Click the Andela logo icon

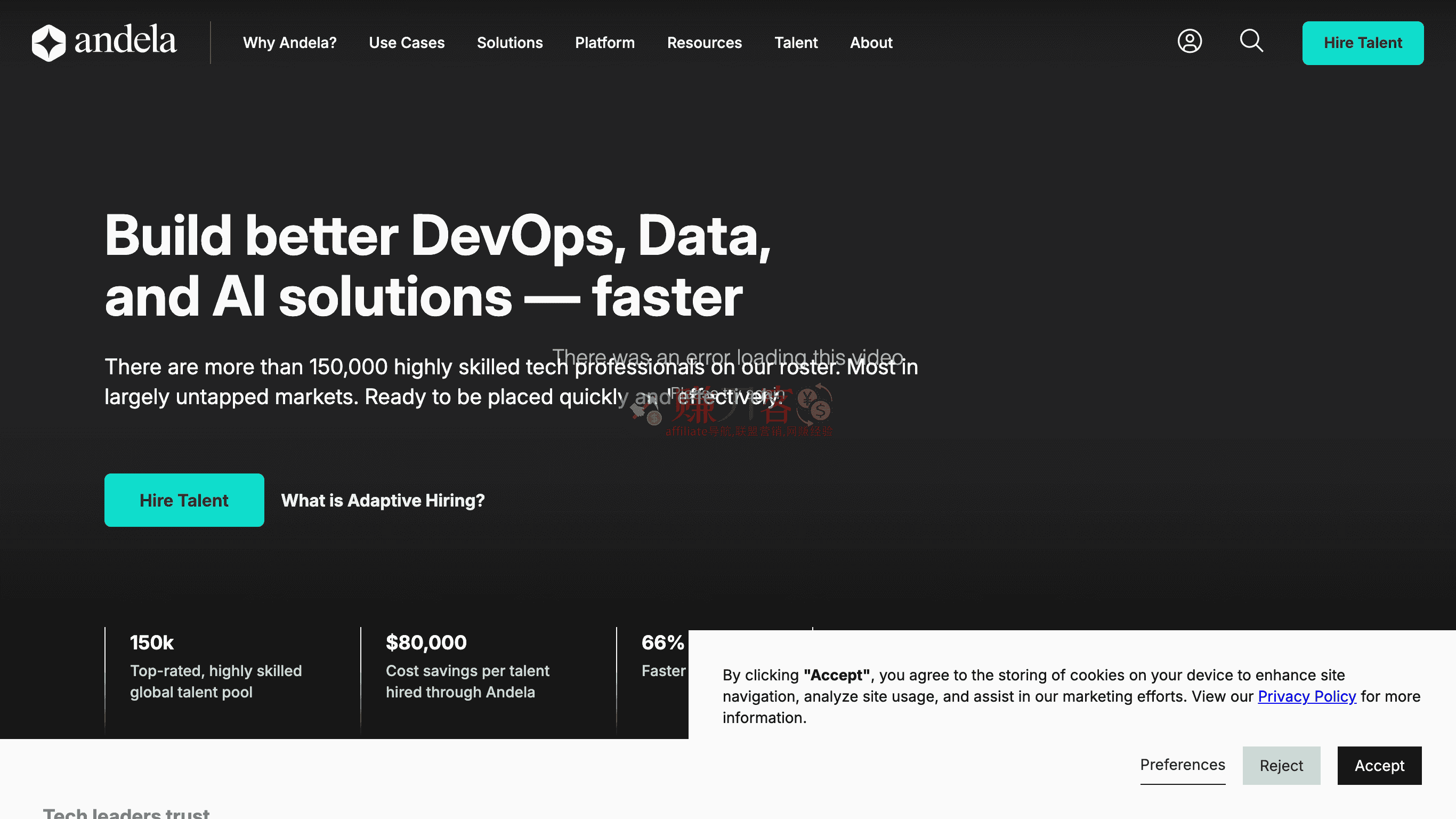pos(48,43)
